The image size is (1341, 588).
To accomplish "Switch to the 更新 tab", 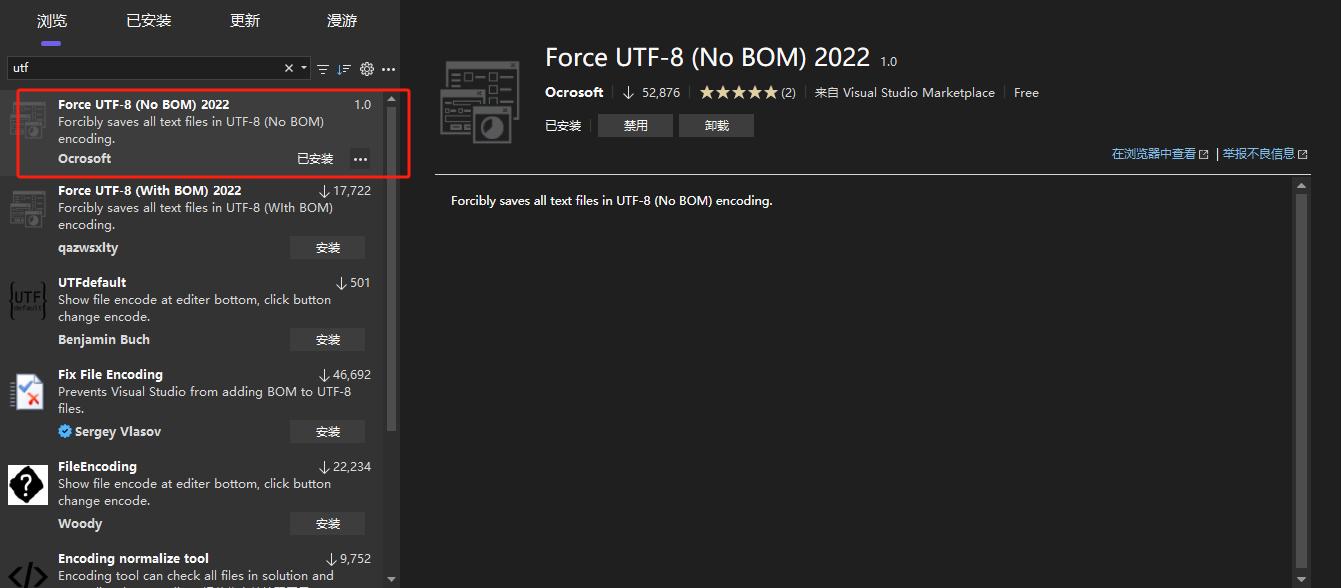I will click(245, 21).
